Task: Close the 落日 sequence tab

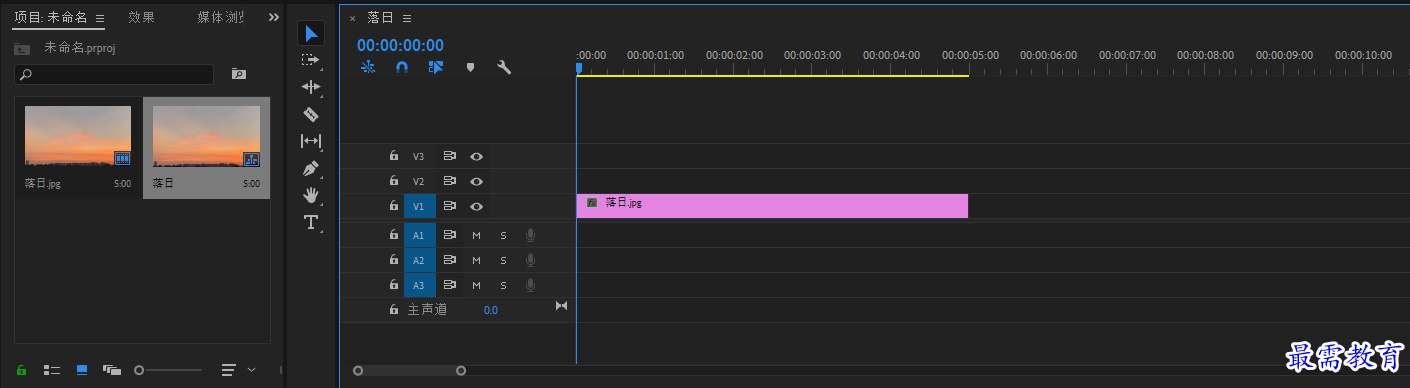Action: click(352, 18)
